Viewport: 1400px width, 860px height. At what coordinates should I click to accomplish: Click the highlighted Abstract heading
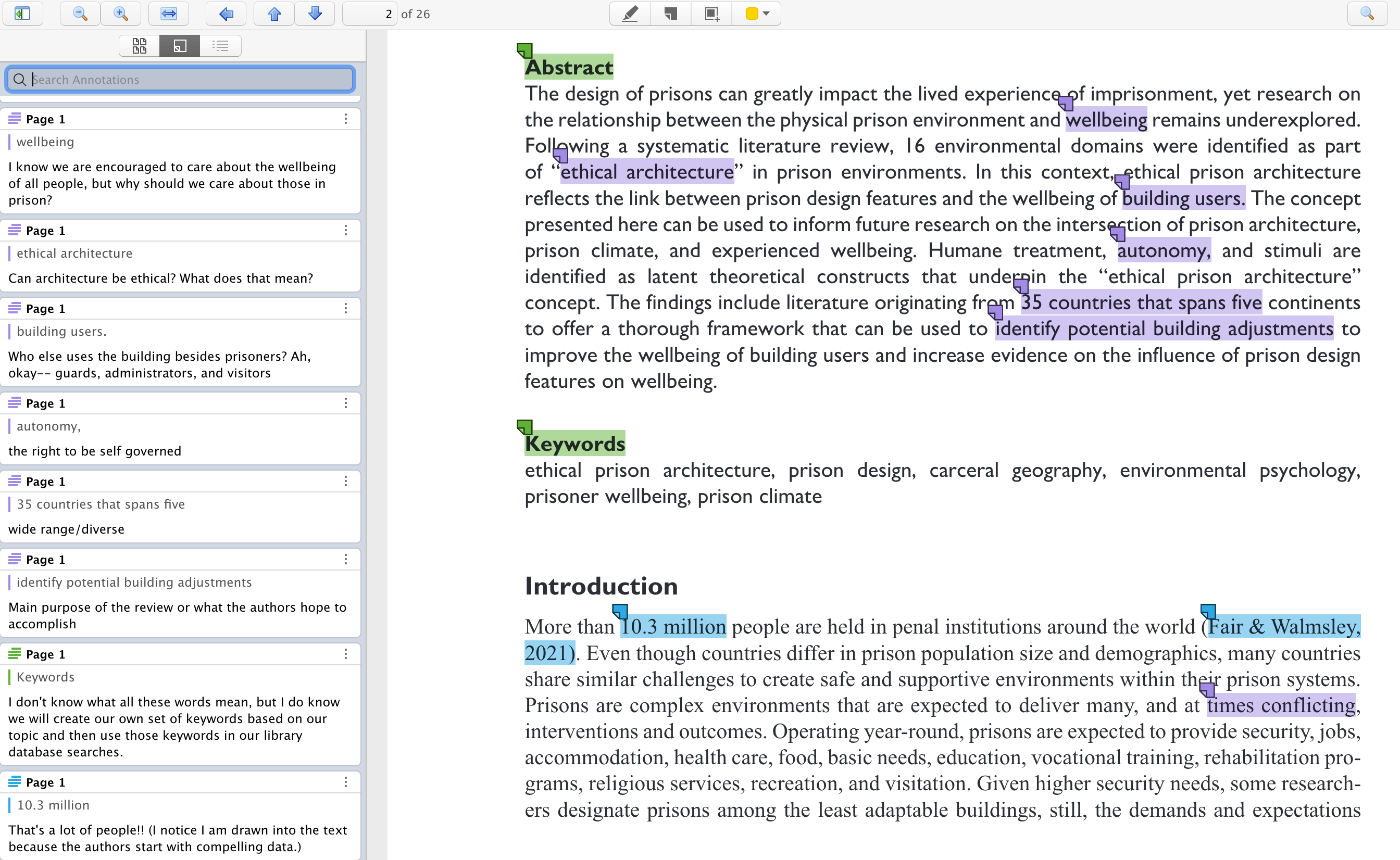[x=569, y=67]
